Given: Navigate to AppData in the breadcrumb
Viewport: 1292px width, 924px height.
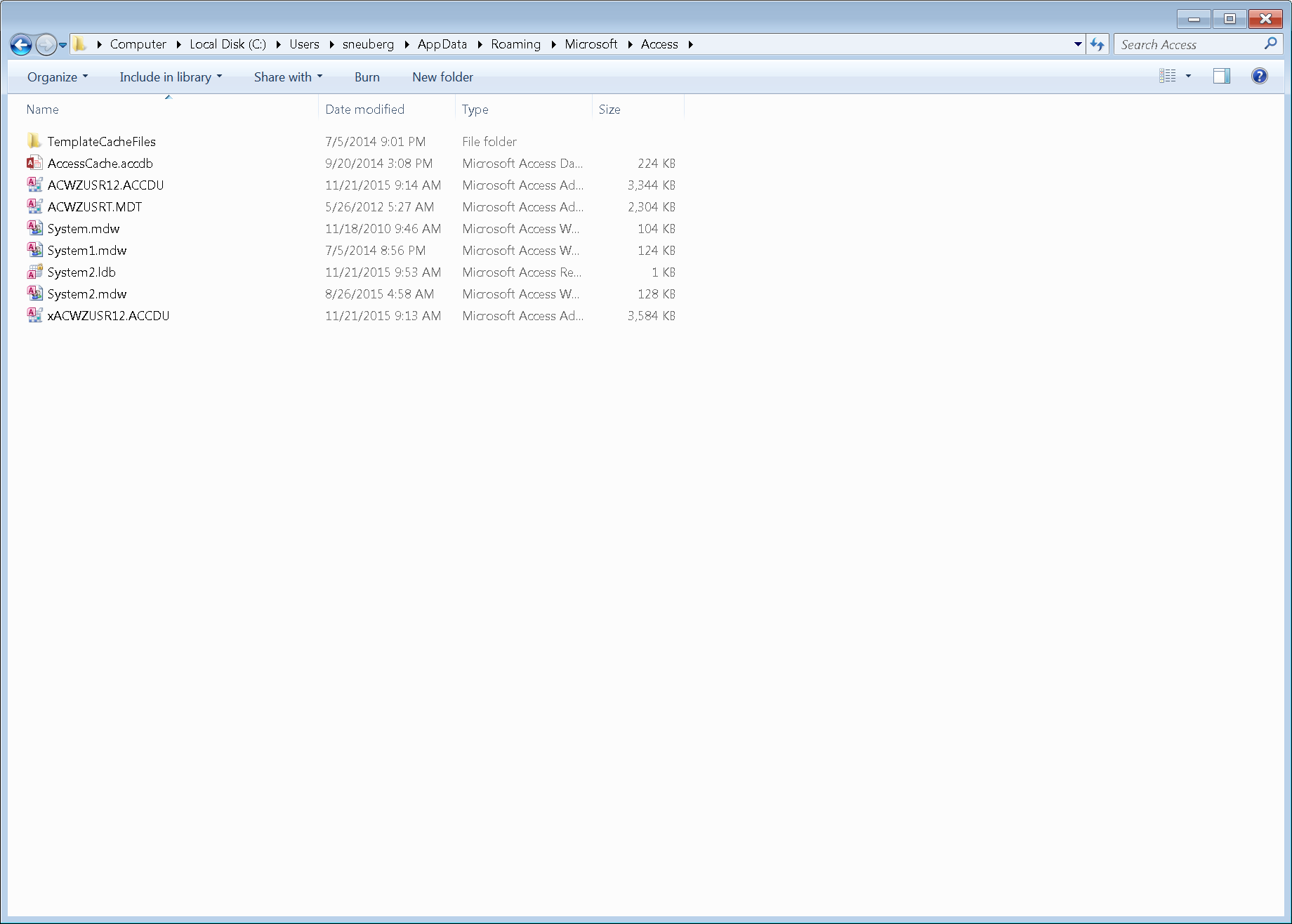Looking at the screenshot, I should (x=442, y=44).
